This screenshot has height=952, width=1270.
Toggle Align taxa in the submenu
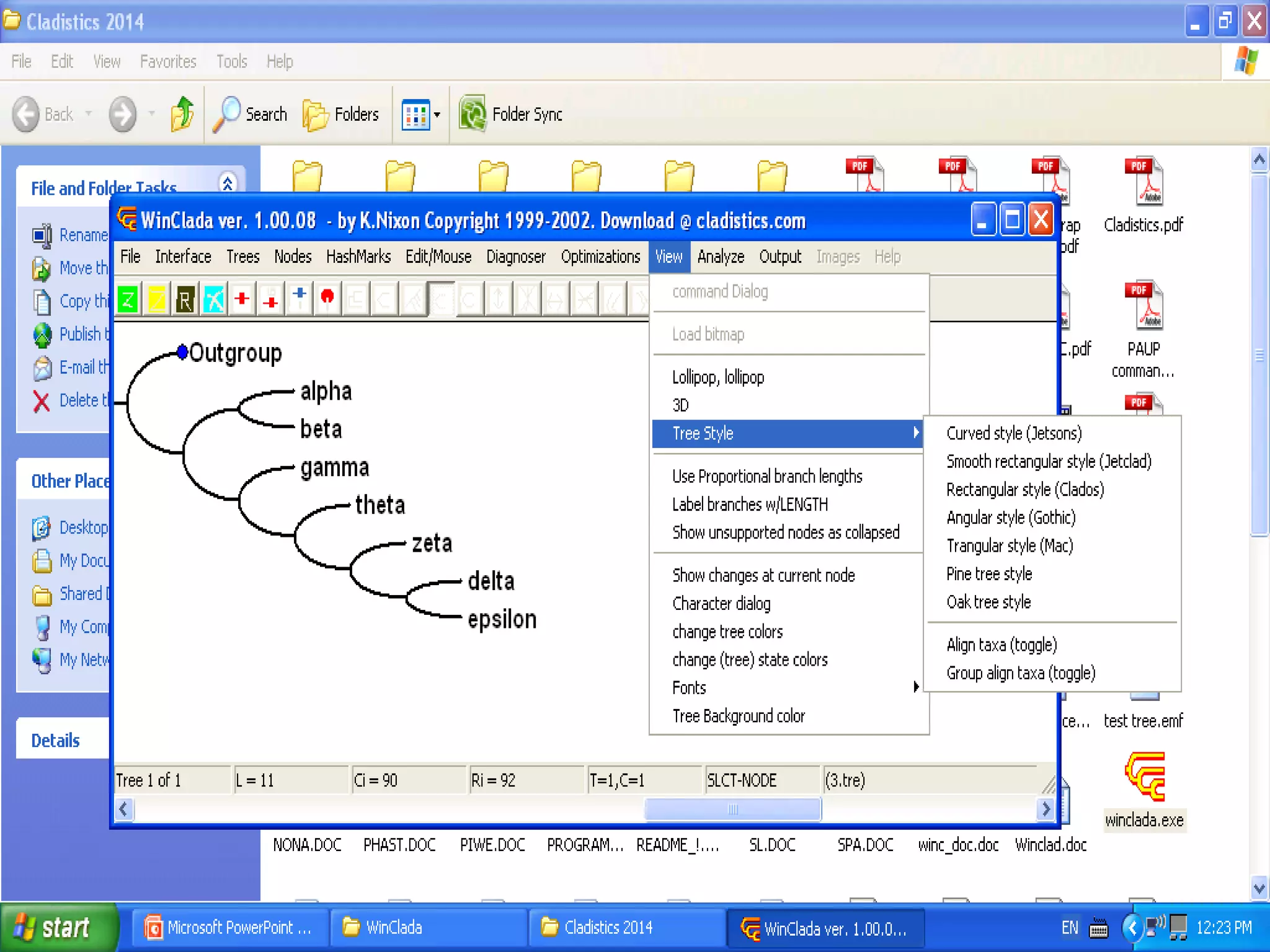click(x=1001, y=645)
